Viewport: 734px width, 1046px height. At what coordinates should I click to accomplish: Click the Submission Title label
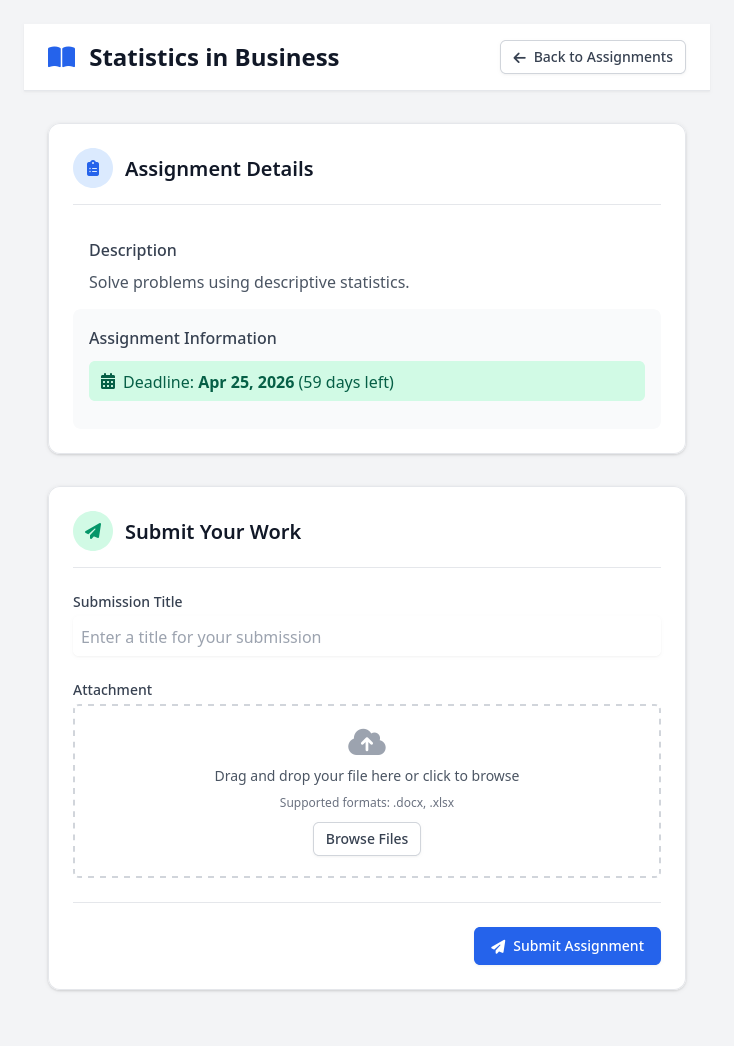[x=128, y=602]
